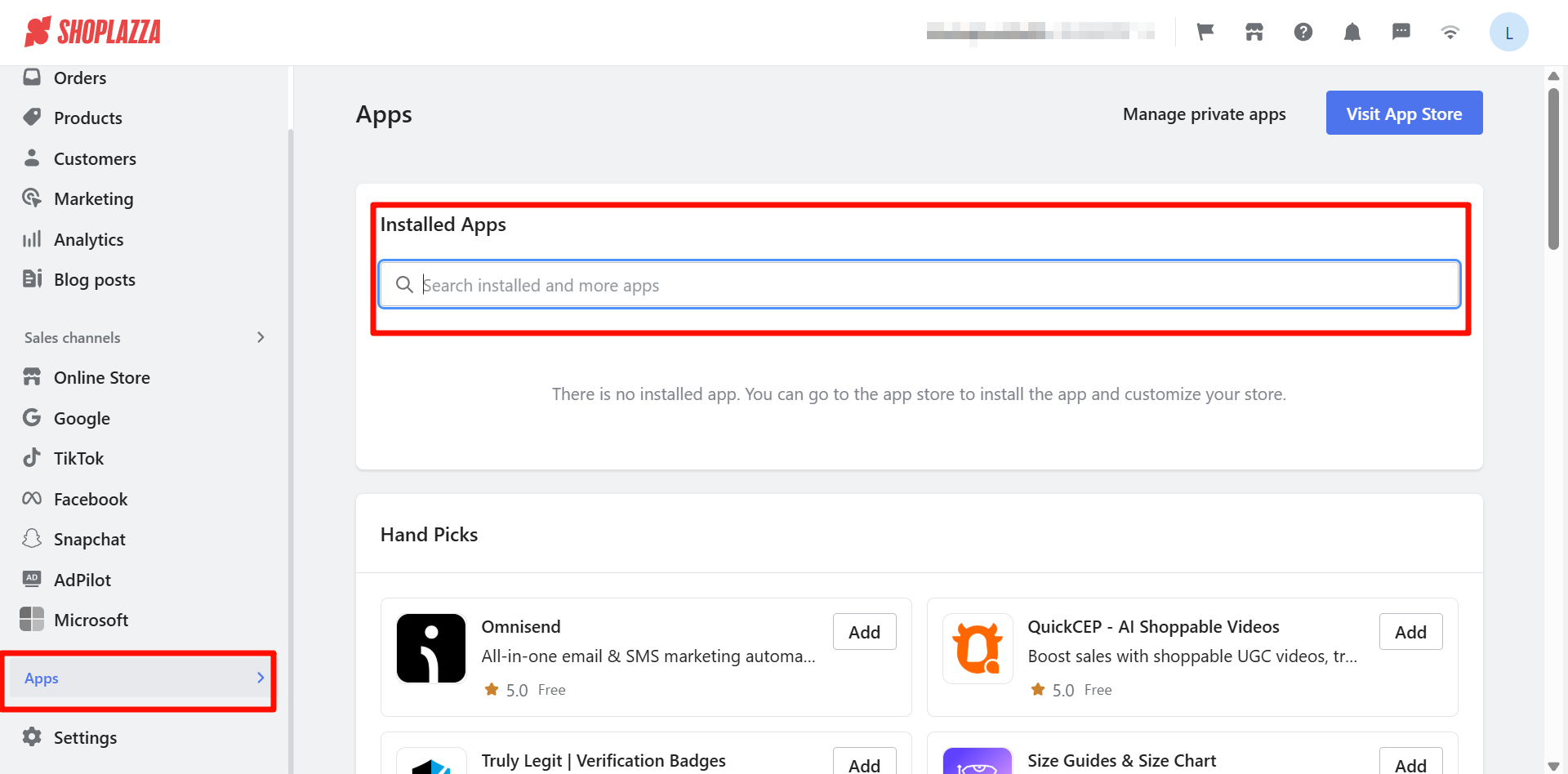The width and height of the screenshot is (1568, 774).
Task: Expand the Sales channels section
Action: pyautogui.click(x=261, y=337)
